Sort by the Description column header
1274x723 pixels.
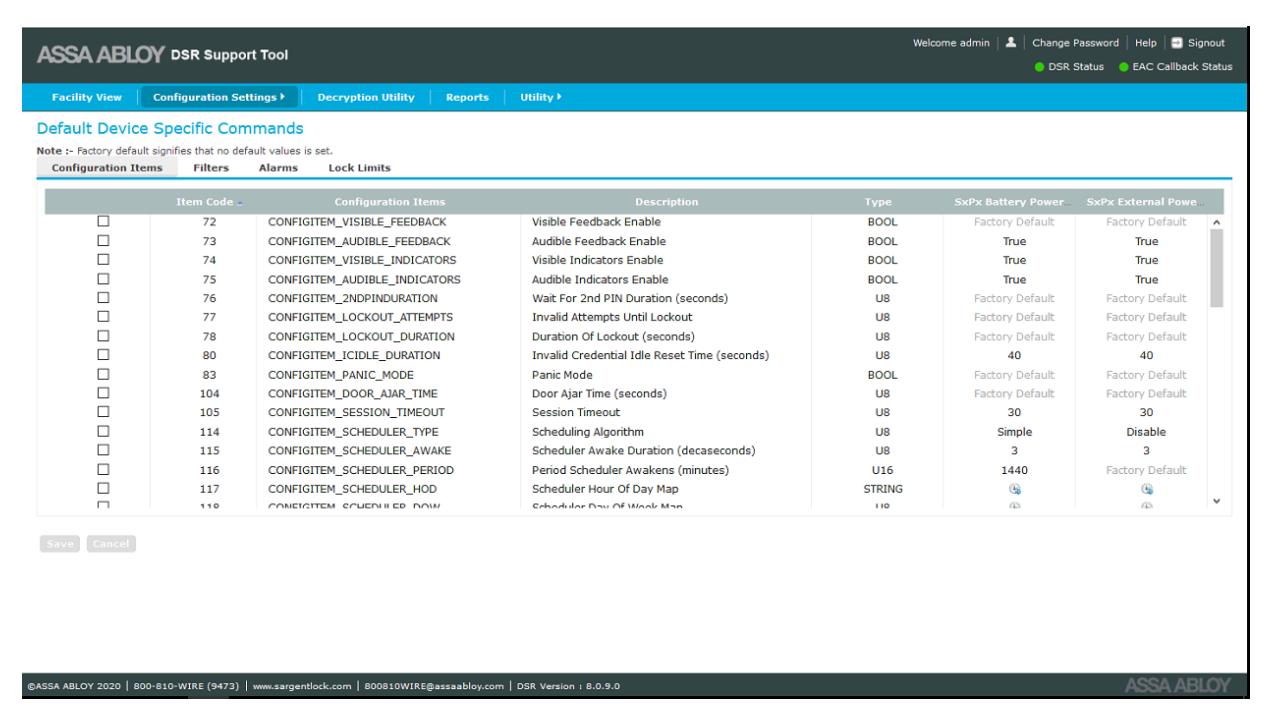pos(666,204)
